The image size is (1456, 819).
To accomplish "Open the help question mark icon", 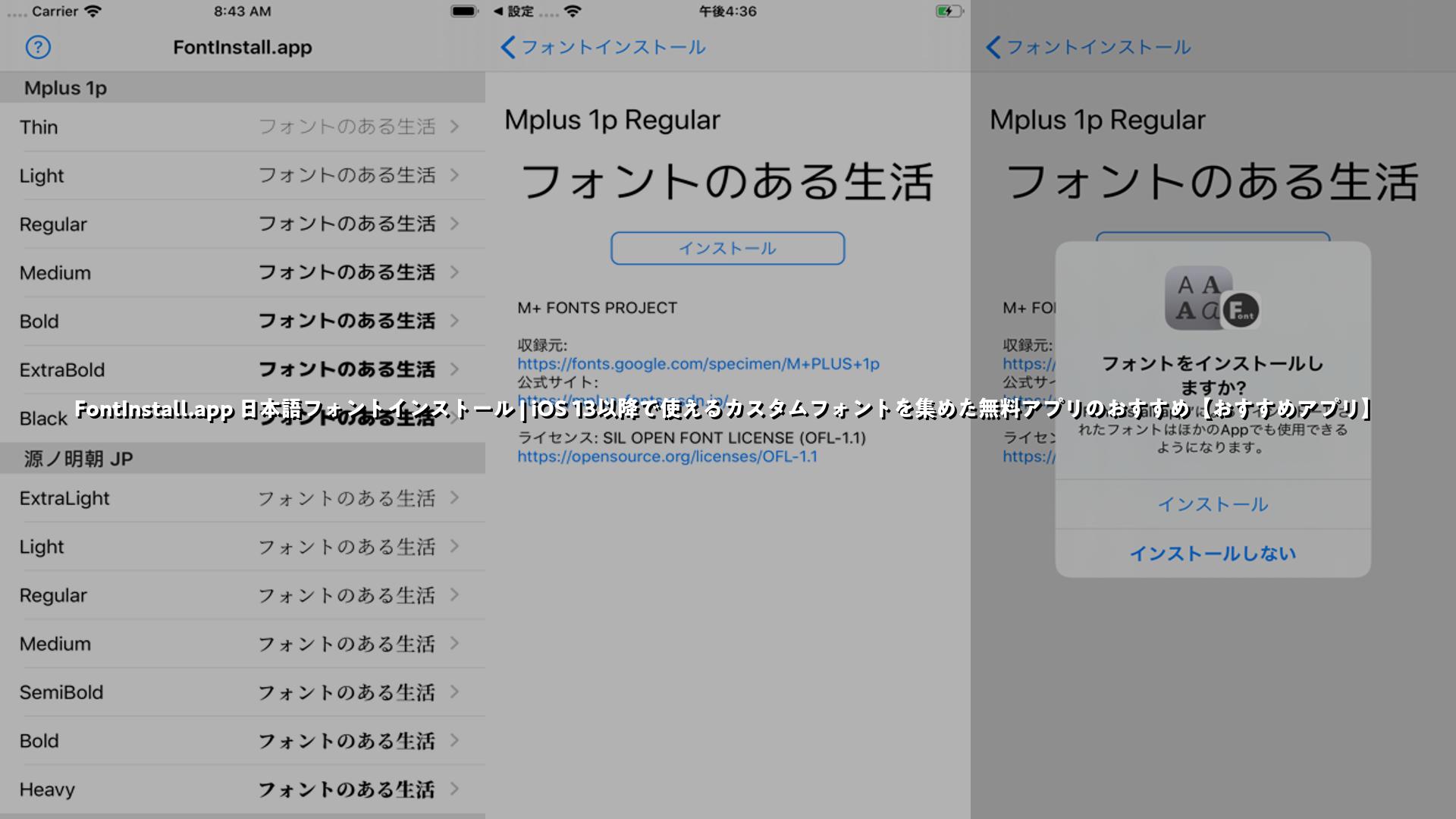I will (x=38, y=47).
